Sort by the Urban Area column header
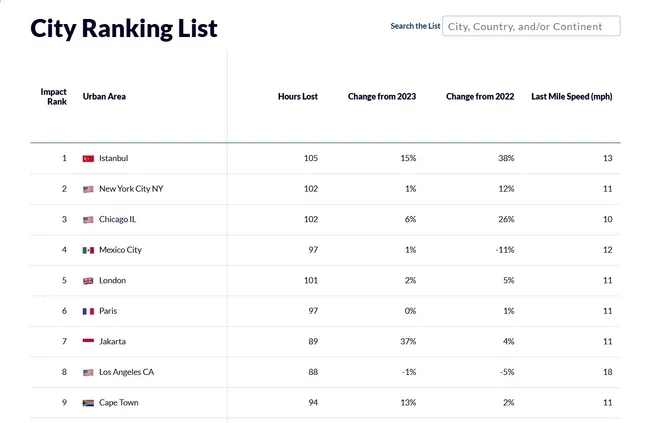Viewport: 650px width, 423px height. 104,97
